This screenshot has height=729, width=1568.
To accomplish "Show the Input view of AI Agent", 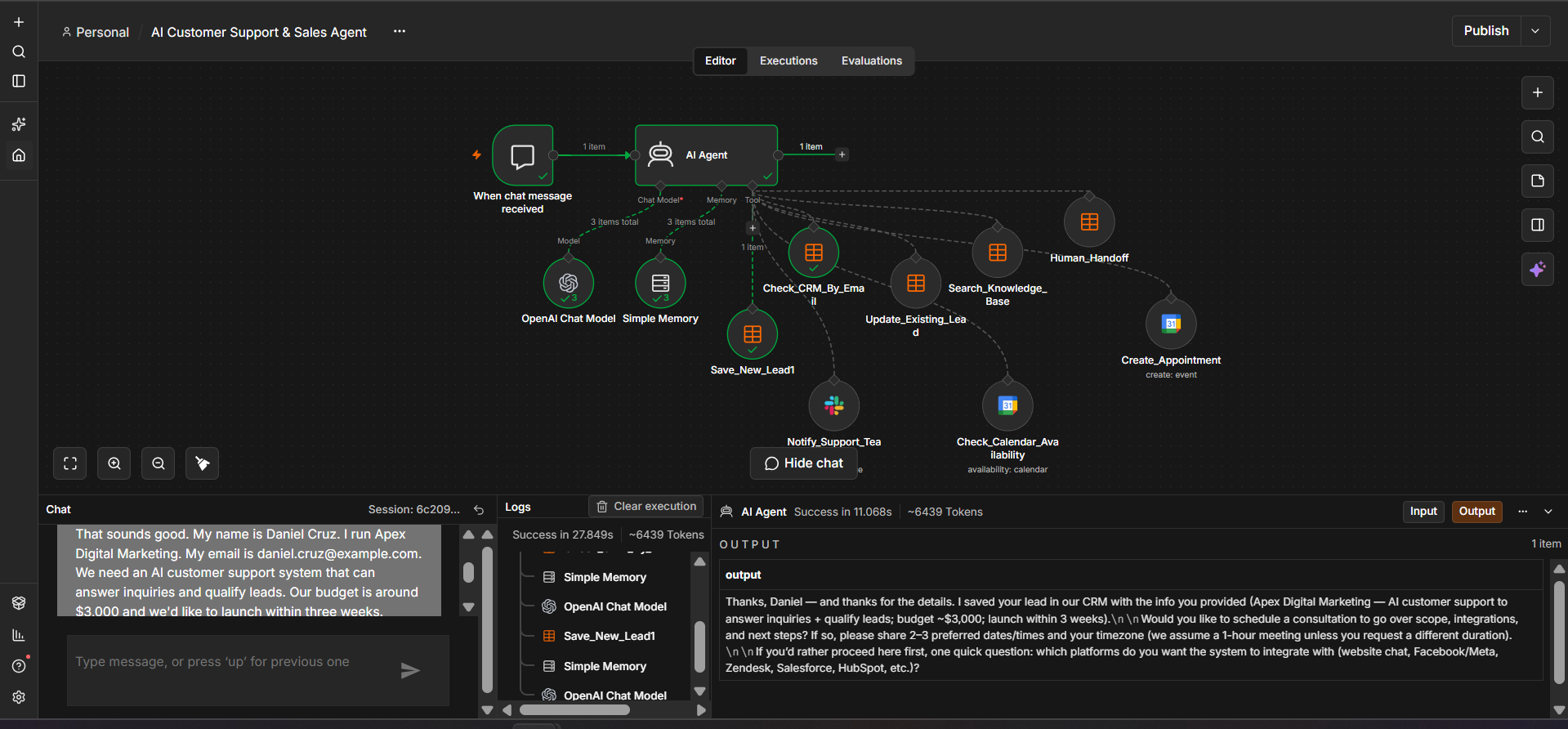I will [1423, 512].
